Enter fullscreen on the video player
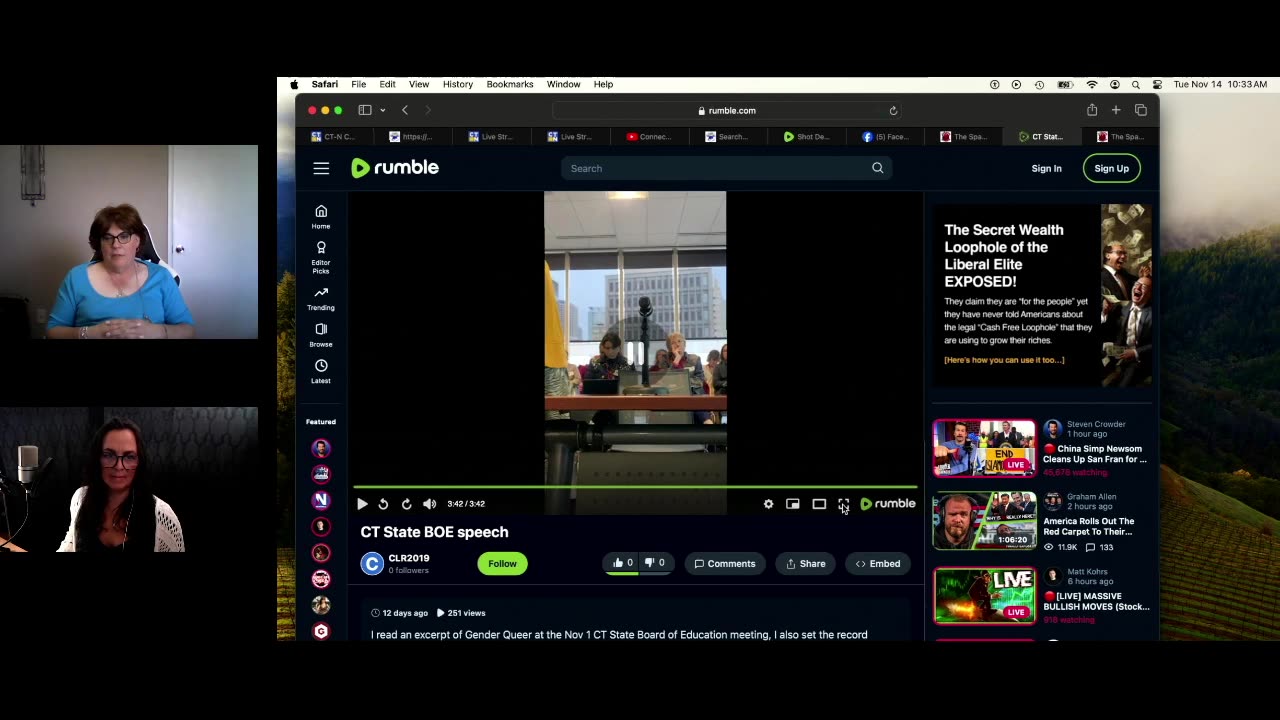The image size is (1280, 720). pos(843,504)
